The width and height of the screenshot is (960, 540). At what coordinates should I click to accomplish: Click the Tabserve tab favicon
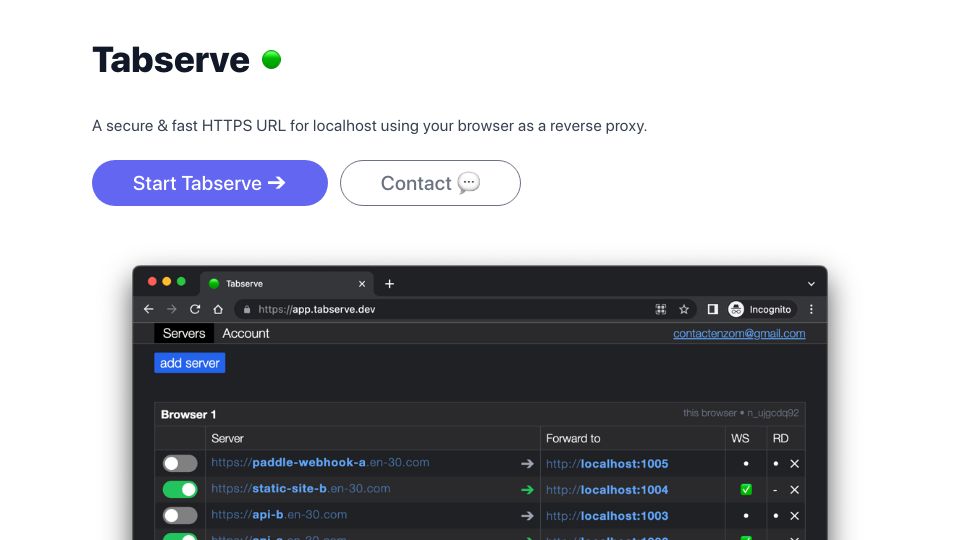coord(214,283)
